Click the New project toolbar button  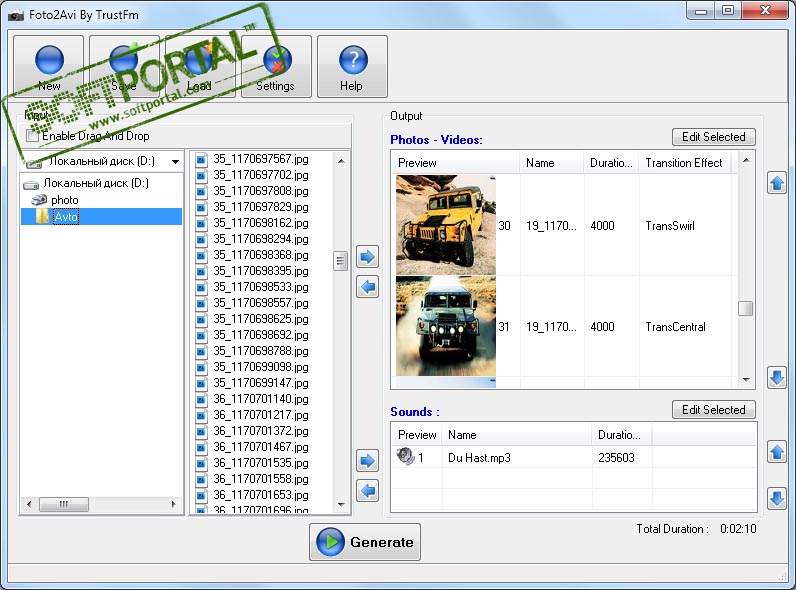point(49,66)
